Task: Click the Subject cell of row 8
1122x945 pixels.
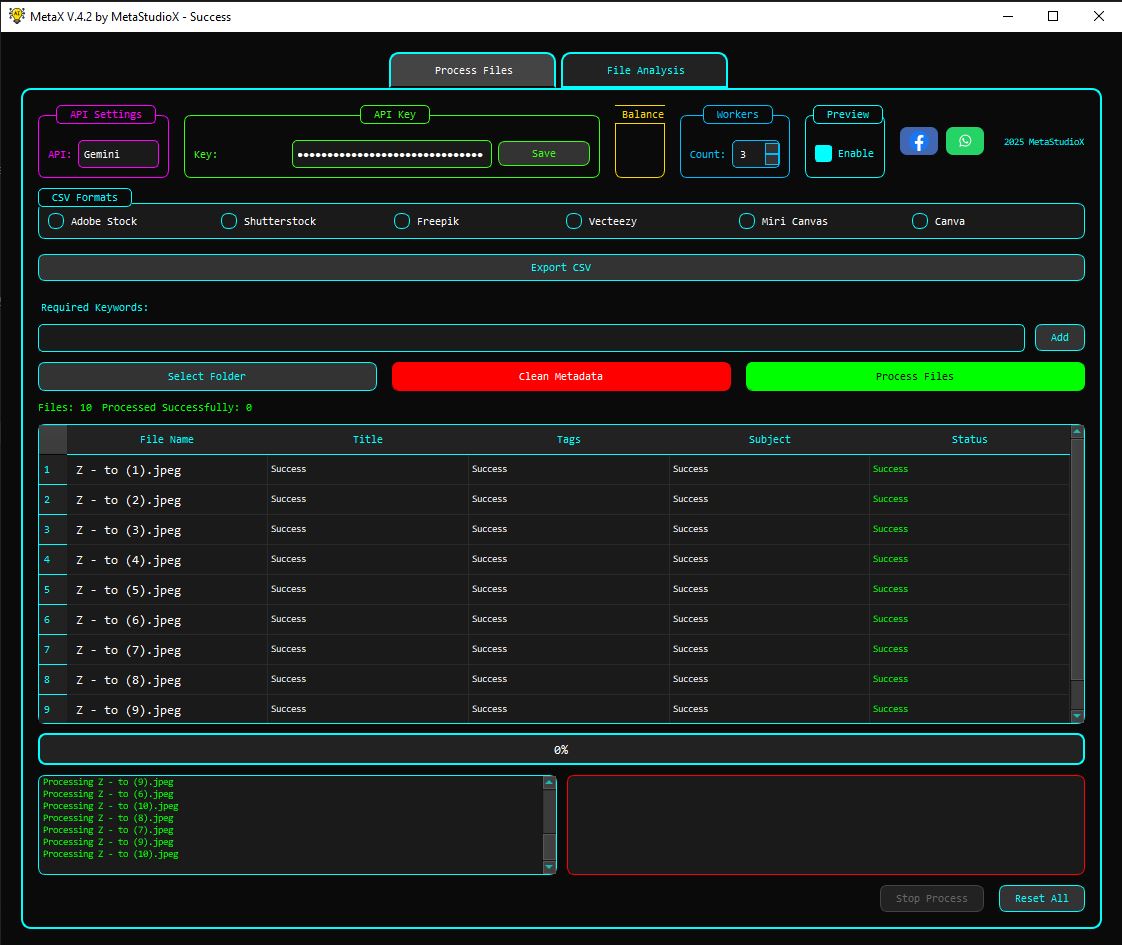Action: click(769, 680)
